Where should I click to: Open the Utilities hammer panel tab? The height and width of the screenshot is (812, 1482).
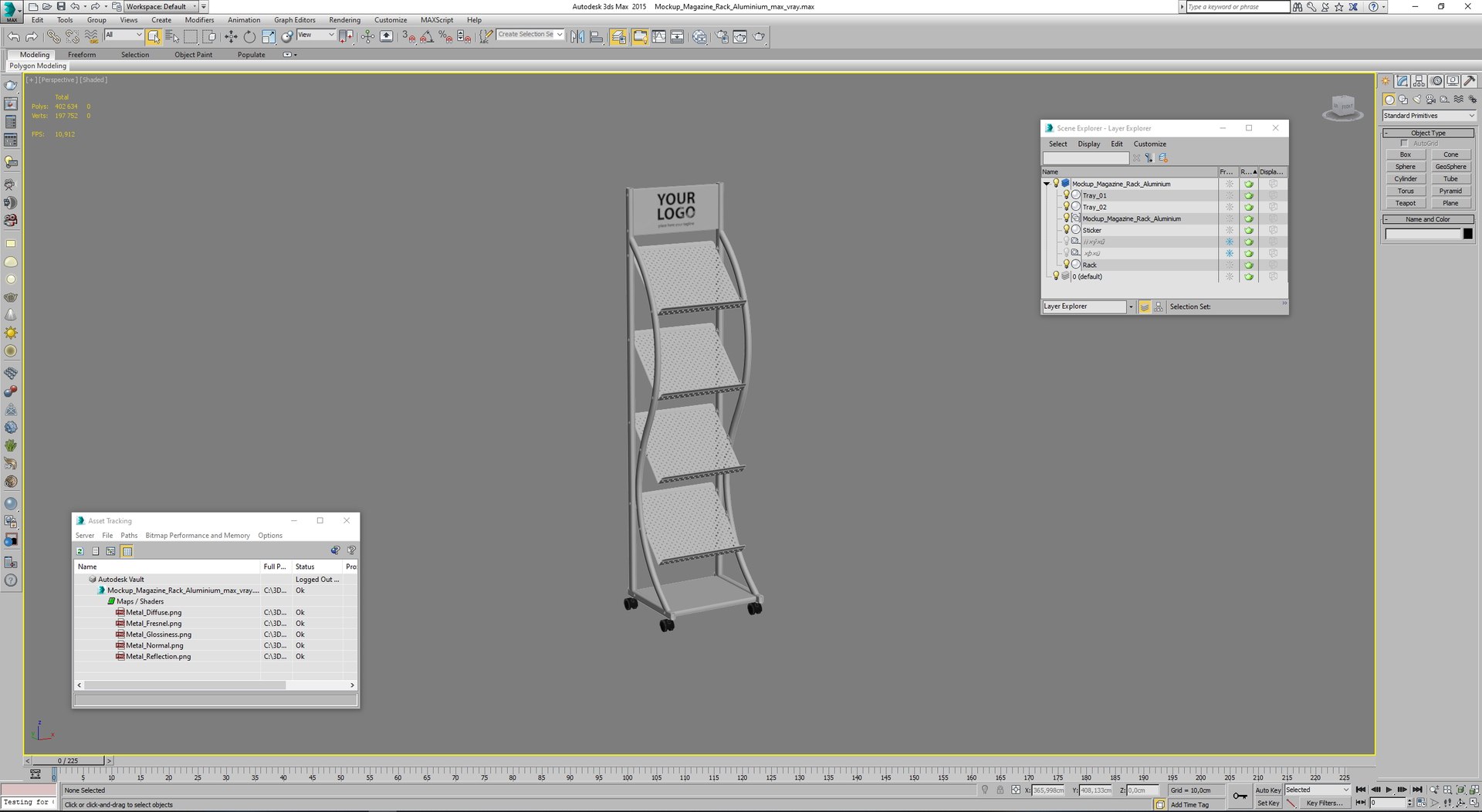click(x=1470, y=81)
